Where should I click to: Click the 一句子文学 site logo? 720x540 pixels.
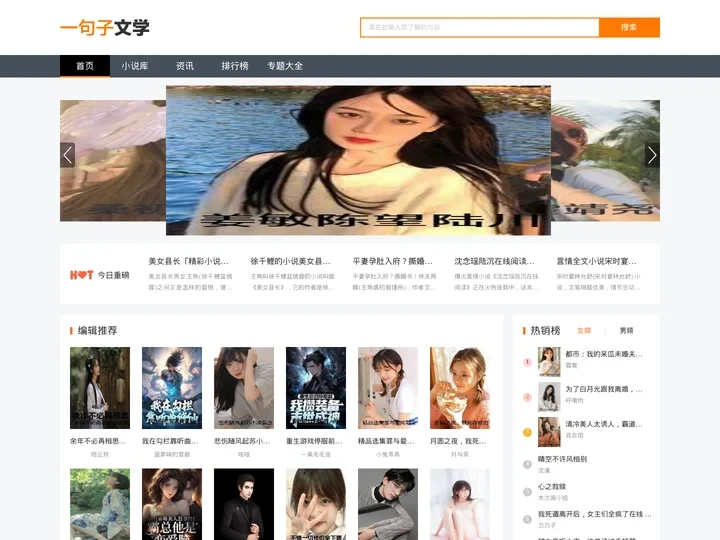pyautogui.click(x=104, y=28)
